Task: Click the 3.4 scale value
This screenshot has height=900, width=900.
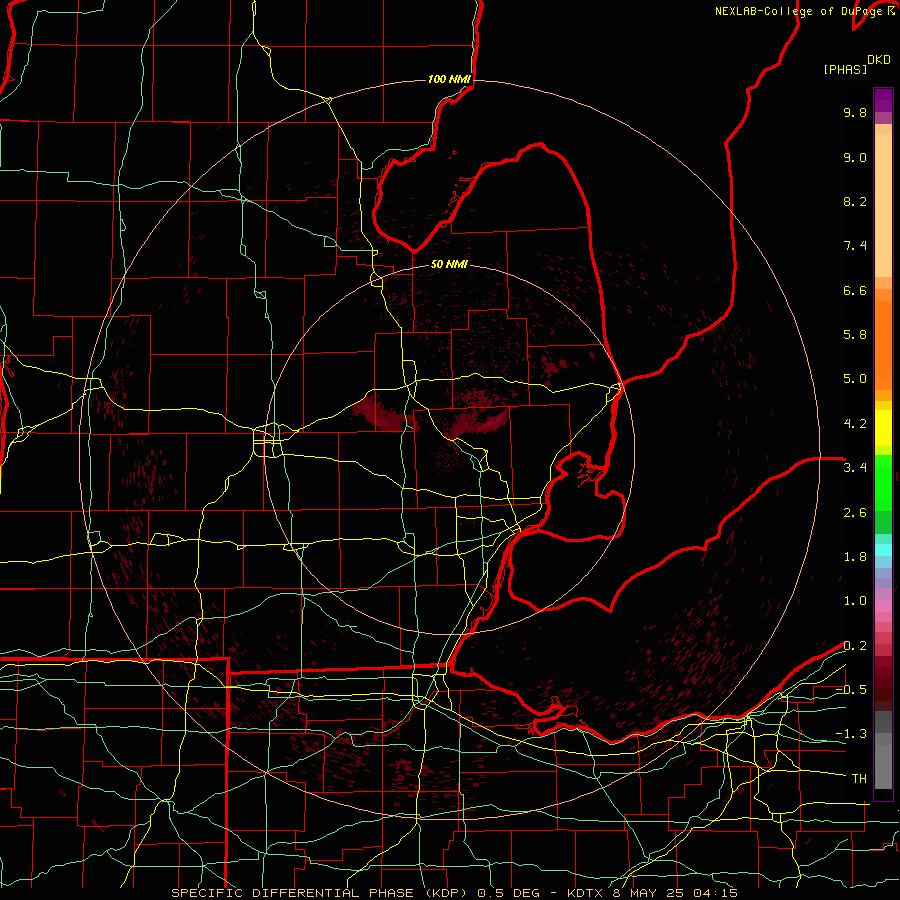Action: (855, 468)
